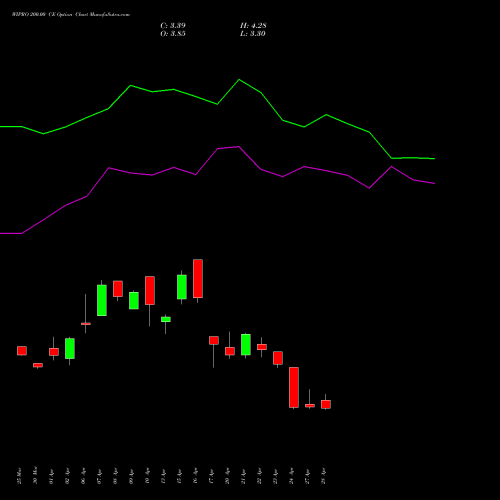The width and height of the screenshot is (500, 500).
Task: Click the red candle for 17 Apr
Action: [x=214, y=340]
